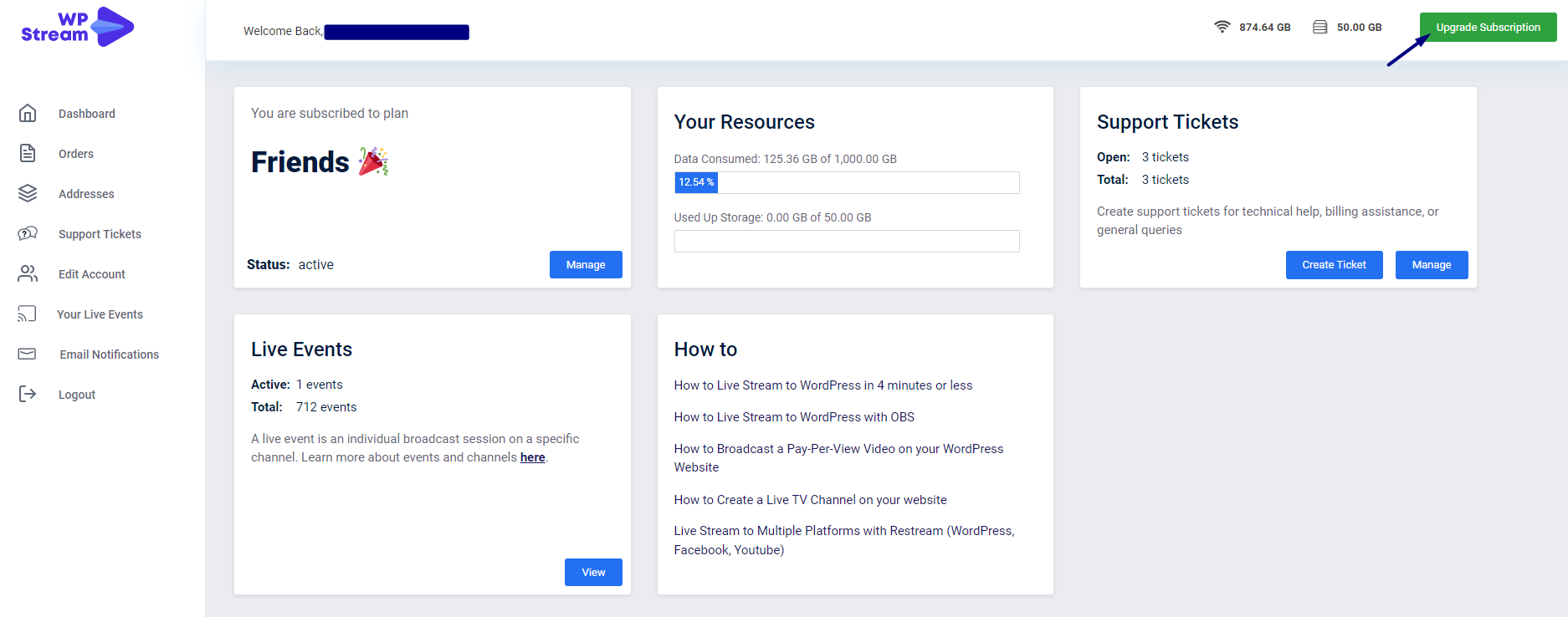This screenshot has height=617, width=1568.
Task: Click the bandwidth wifi icon in header
Action: [1222, 27]
